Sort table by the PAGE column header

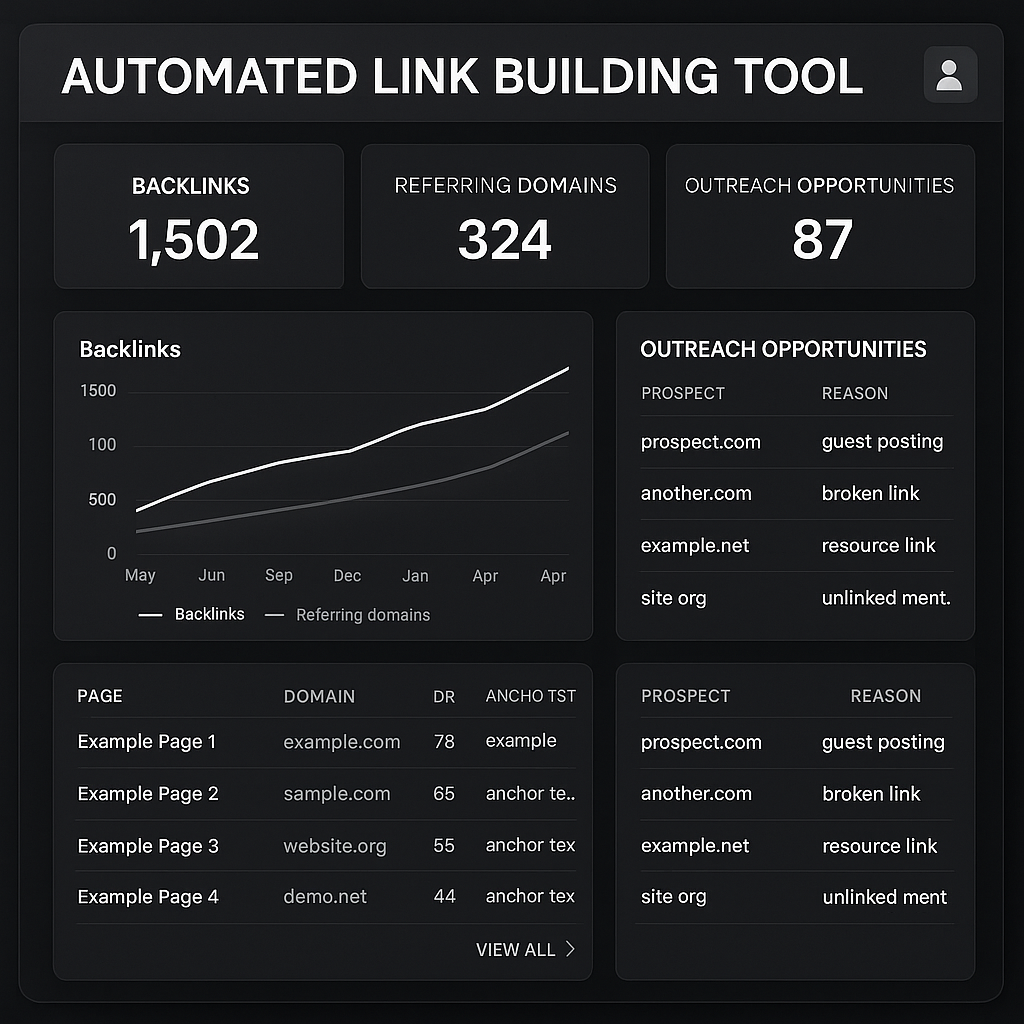[x=100, y=696]
